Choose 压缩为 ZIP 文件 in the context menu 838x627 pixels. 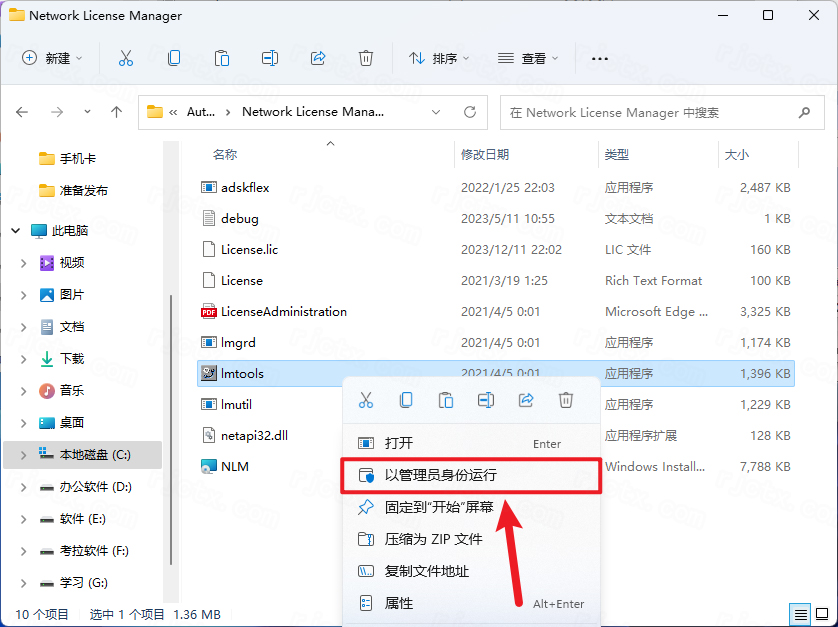coord(433,539)
